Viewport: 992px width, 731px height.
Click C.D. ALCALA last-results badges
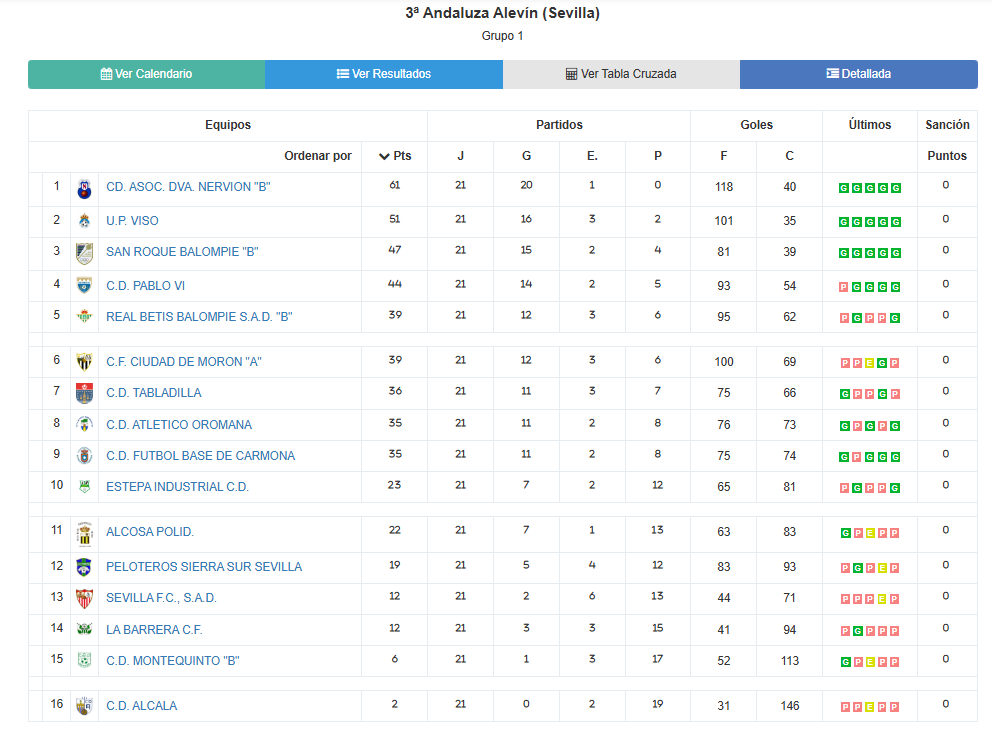(870, 707)
